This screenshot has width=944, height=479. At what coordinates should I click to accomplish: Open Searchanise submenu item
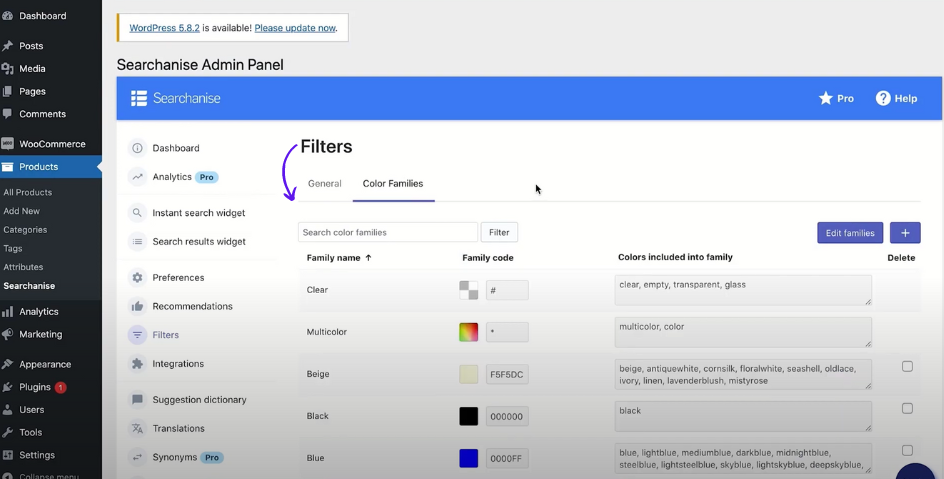(29, 286)
